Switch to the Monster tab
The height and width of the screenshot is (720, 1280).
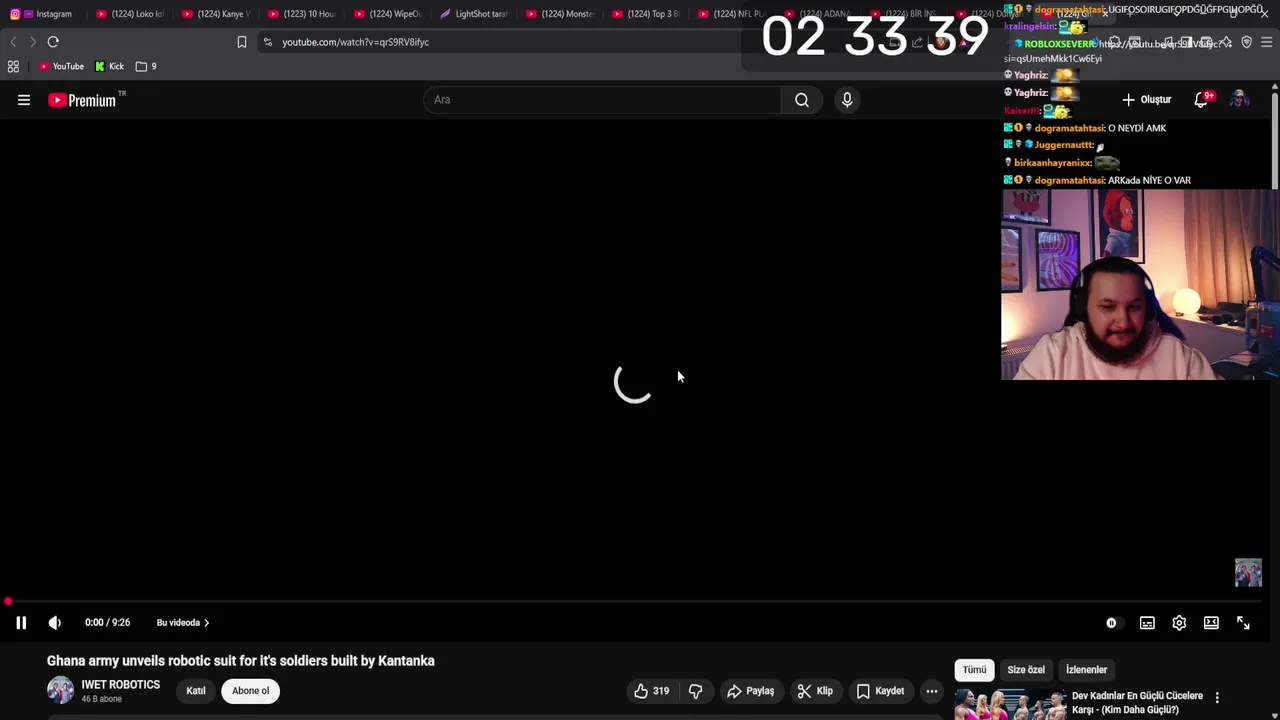[x=560, y=14]
